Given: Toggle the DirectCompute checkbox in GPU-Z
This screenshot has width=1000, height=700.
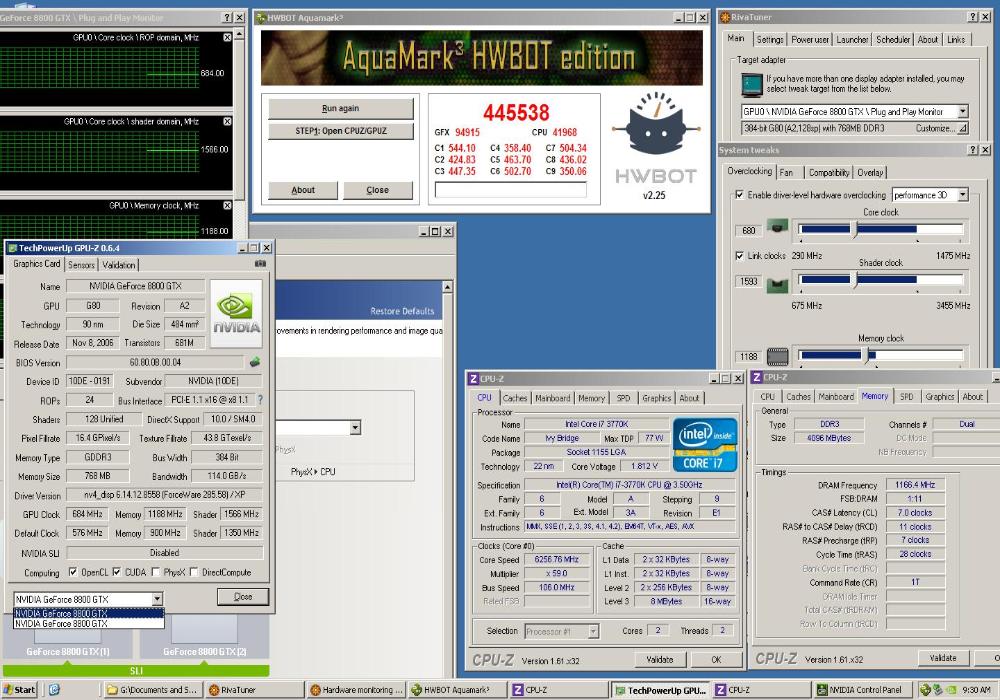Looking at the screenshot, I should point(194,572).
